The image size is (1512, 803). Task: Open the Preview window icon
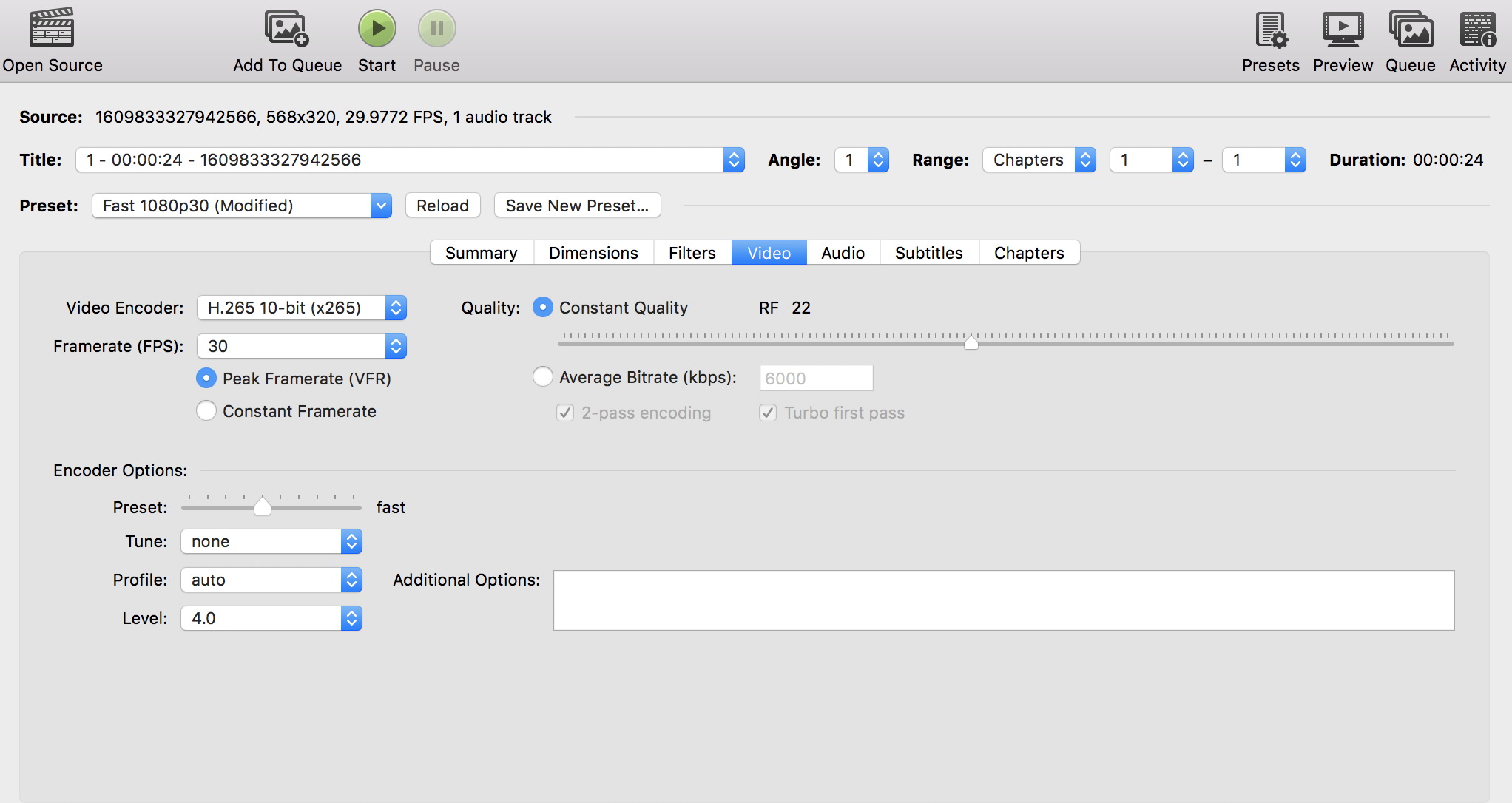[x=1343, y=30]
